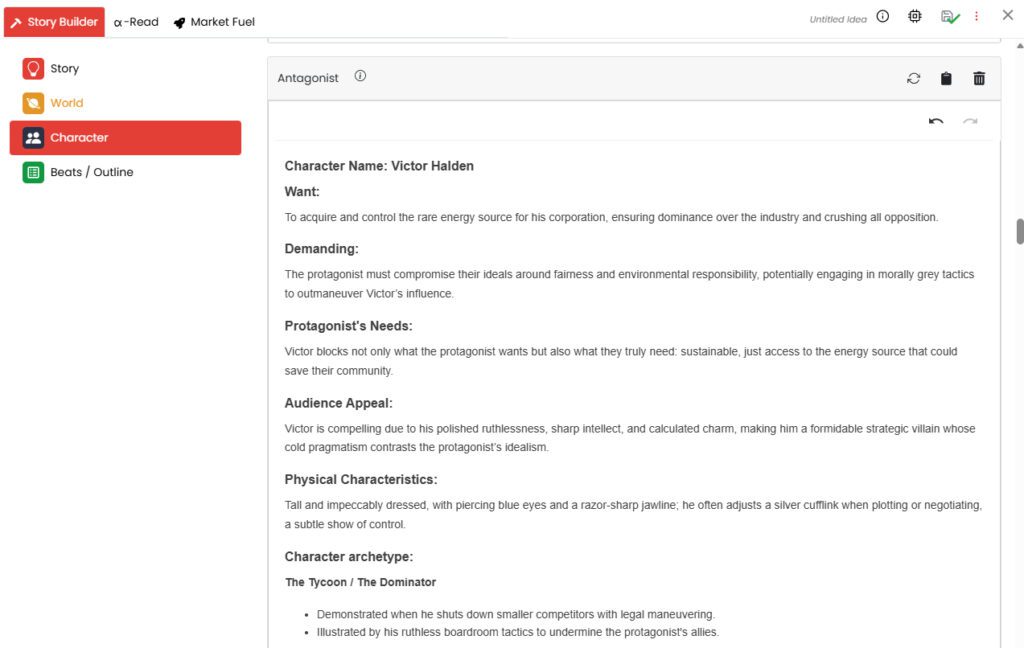Close the Story Builder window
The height and width of the screenshot is (648, 1024).
coord(1007,15)
